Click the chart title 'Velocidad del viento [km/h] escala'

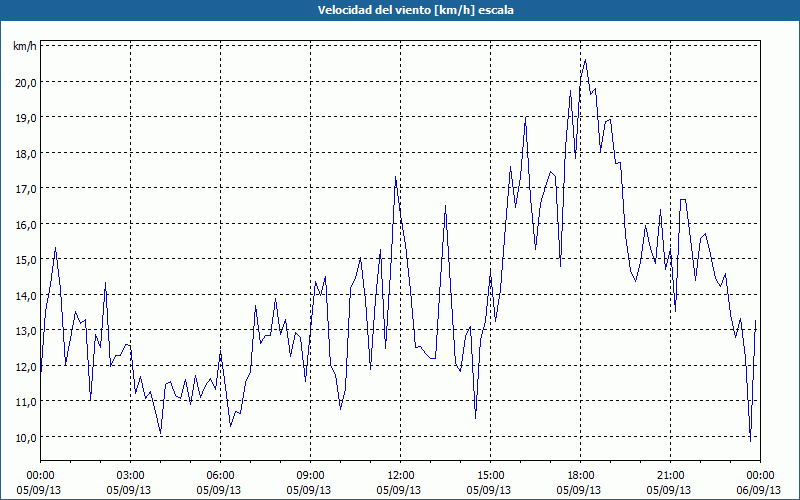tap(415, 10)
